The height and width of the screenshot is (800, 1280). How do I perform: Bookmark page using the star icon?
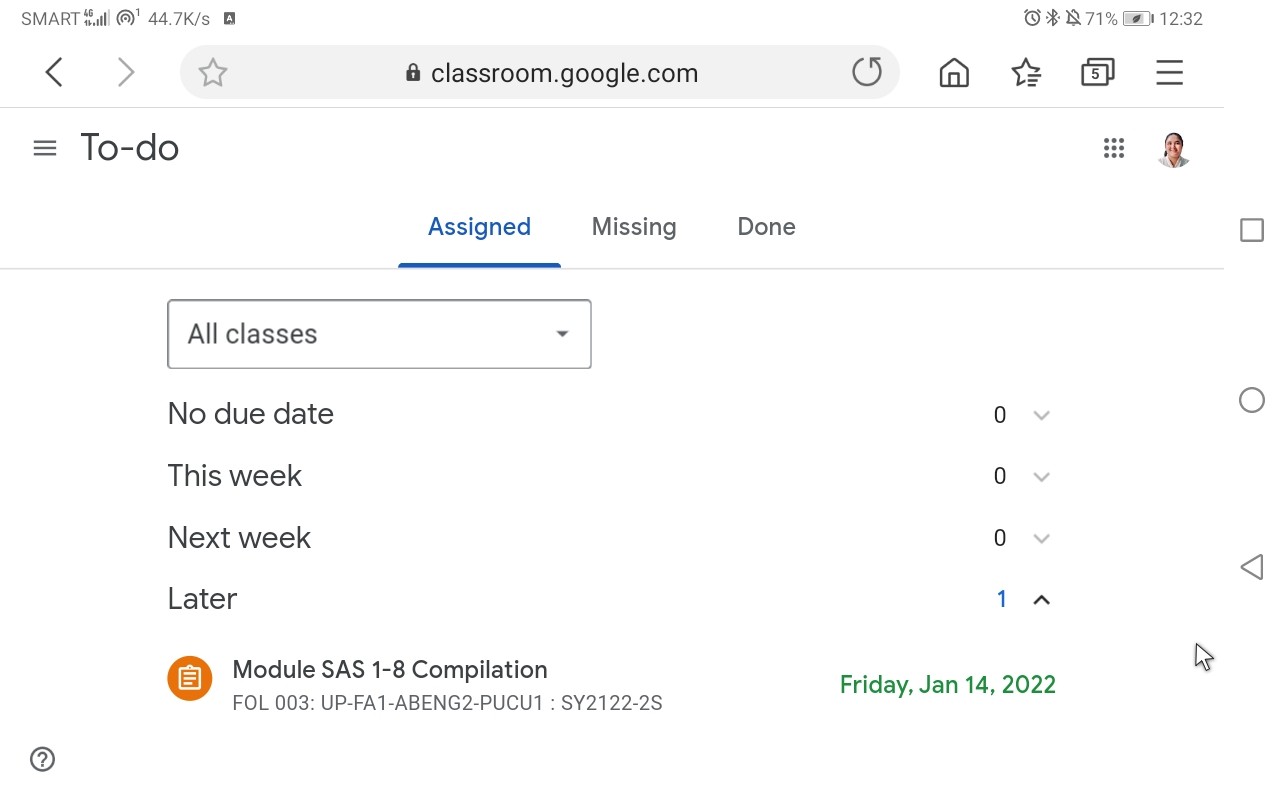[x=212, y=73]
